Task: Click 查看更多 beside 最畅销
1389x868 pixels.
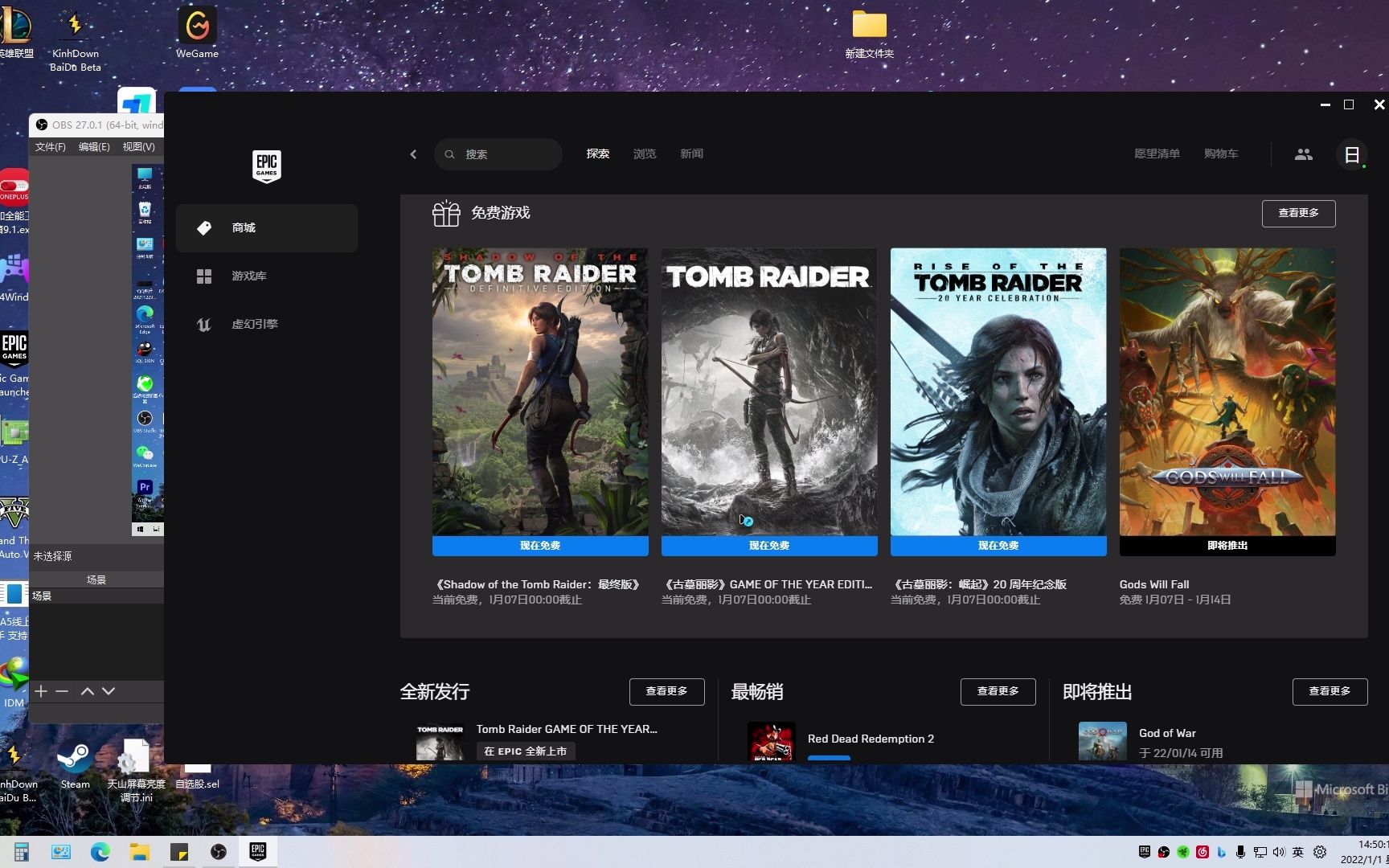Action: [x=998, y=691]
